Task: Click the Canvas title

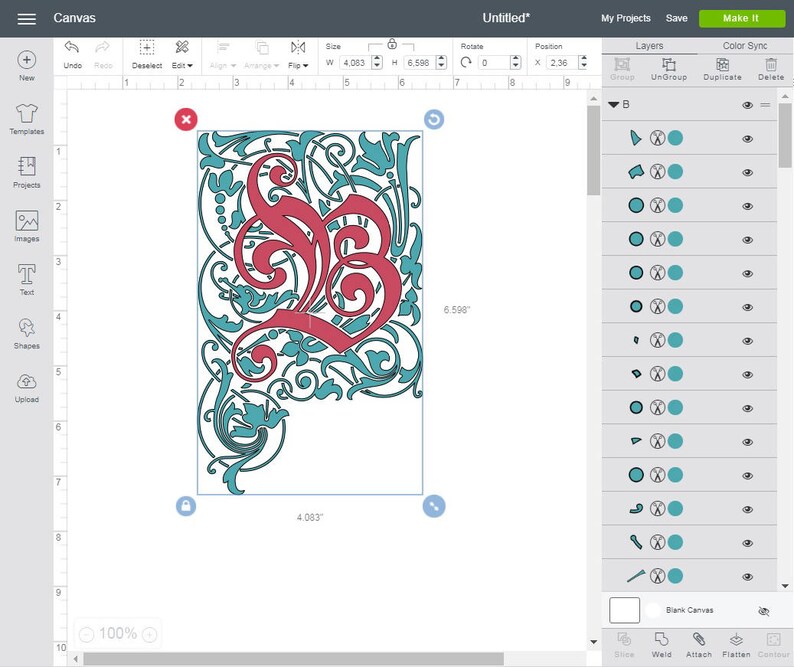Action: point(74,18)
